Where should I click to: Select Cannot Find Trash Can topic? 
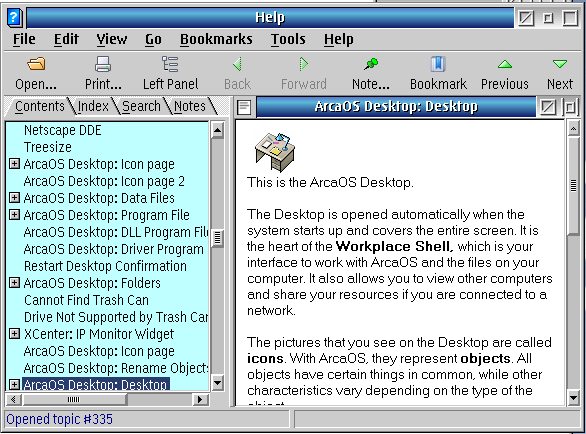click(x=86, y=300)
